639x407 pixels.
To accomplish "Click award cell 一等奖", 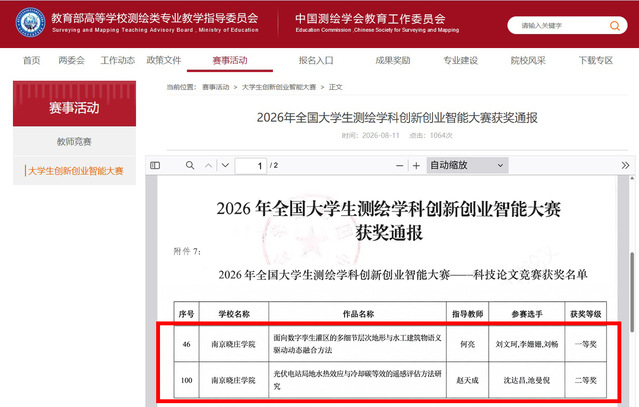I will [586, 344].
